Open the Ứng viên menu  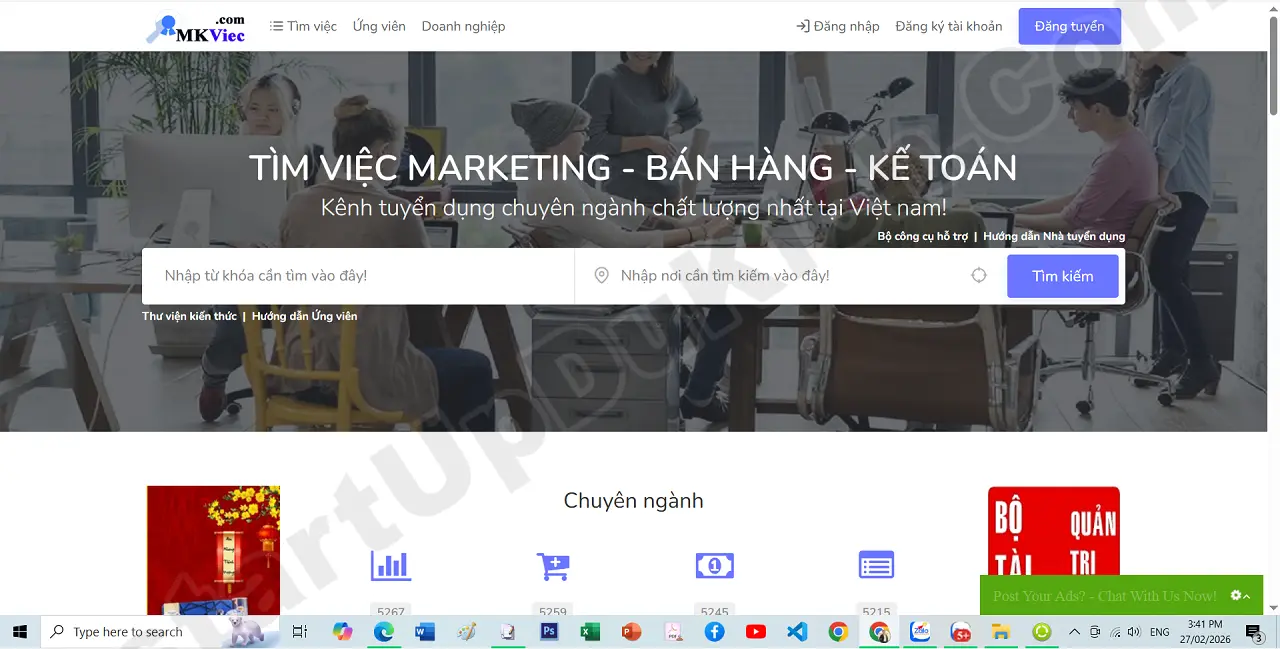(379, 26)
